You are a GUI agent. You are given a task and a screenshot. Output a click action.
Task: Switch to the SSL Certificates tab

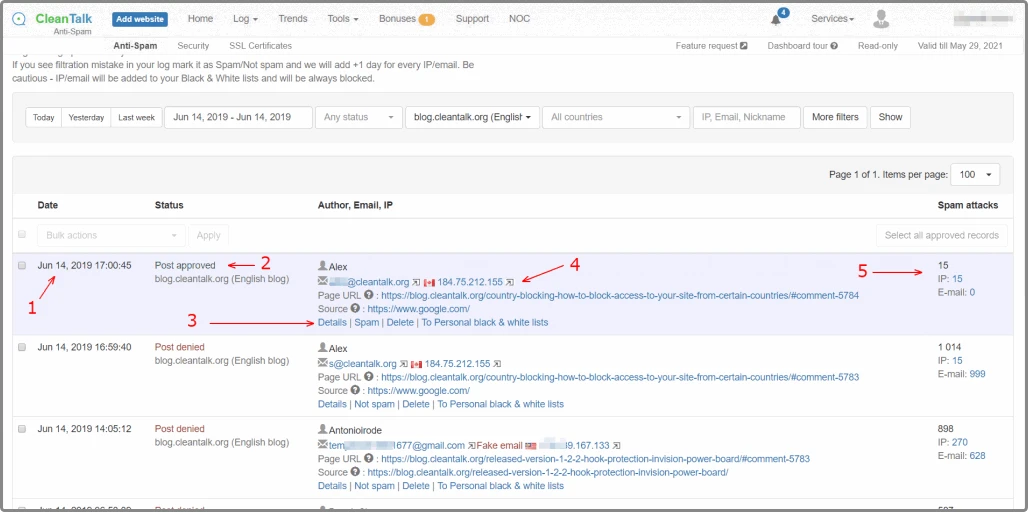260,46
